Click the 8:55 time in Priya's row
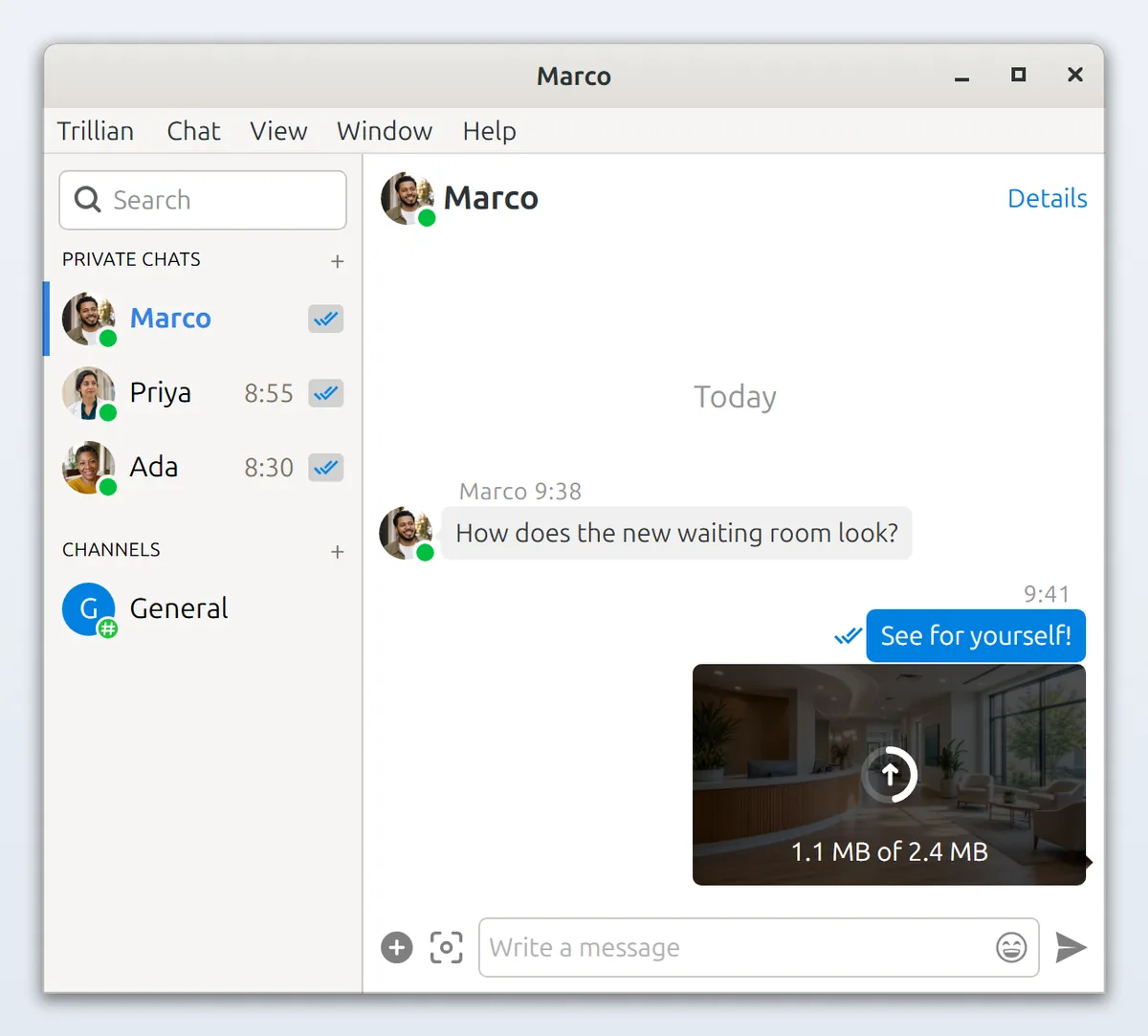Image resolution: width=1148 pixels, height=1036 pixels. pos(269,393)
